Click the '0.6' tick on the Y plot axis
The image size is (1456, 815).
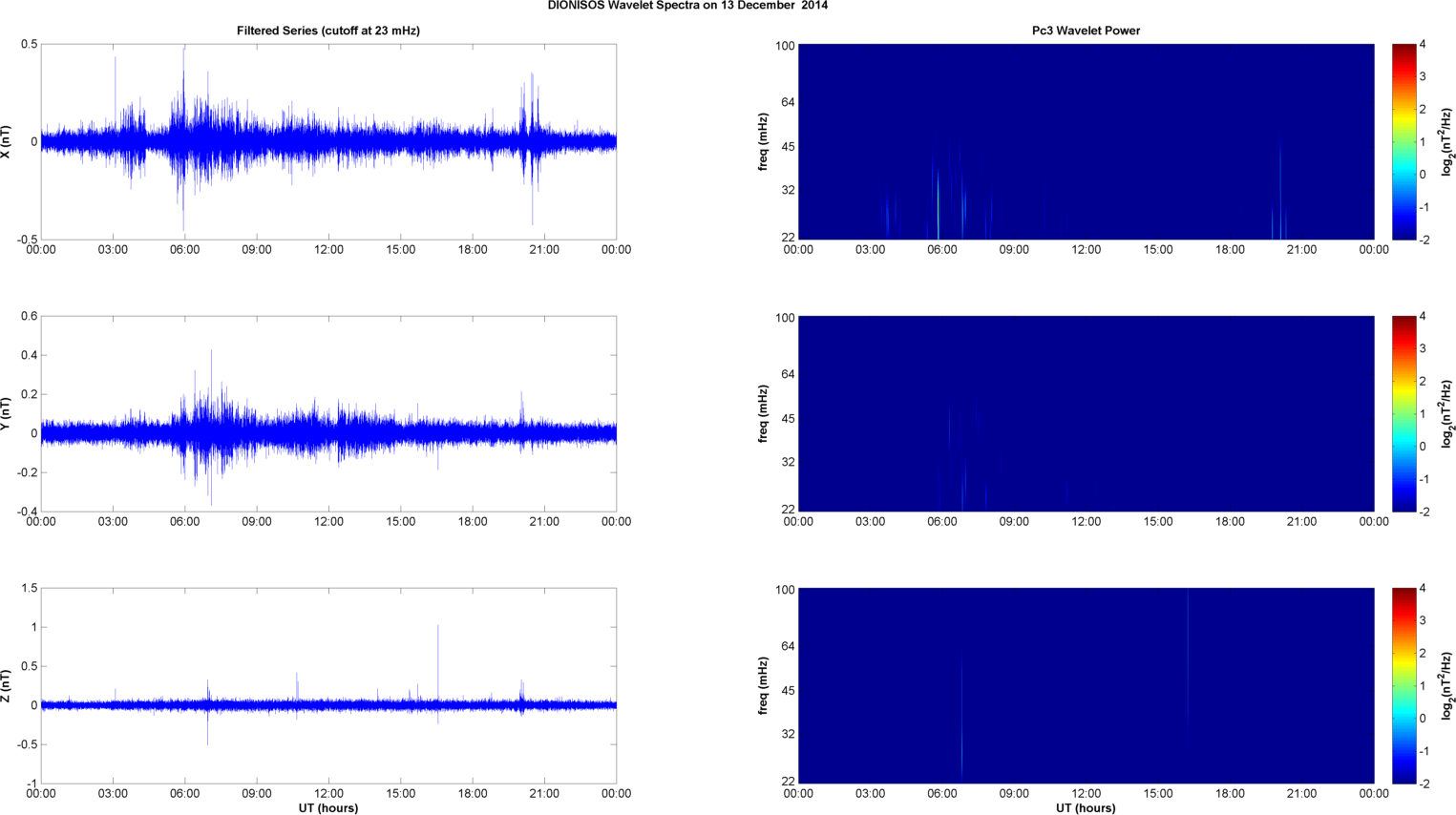click(29, 317)
